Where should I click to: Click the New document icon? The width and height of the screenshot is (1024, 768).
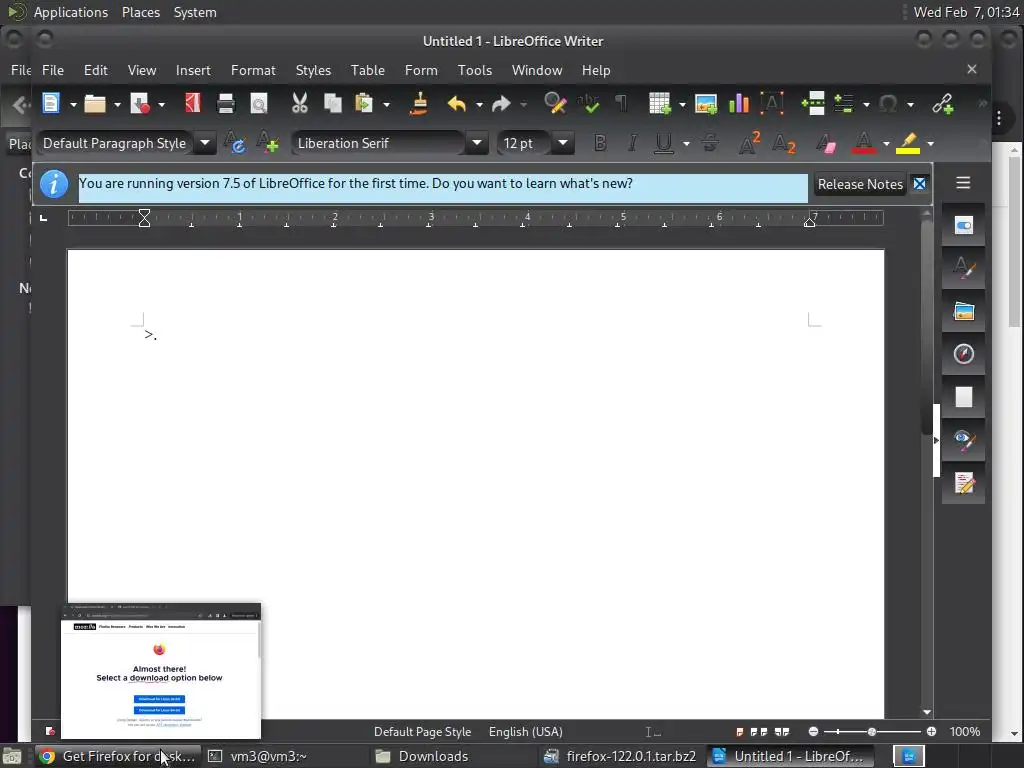pyautogui.click(x=51, y=103)
